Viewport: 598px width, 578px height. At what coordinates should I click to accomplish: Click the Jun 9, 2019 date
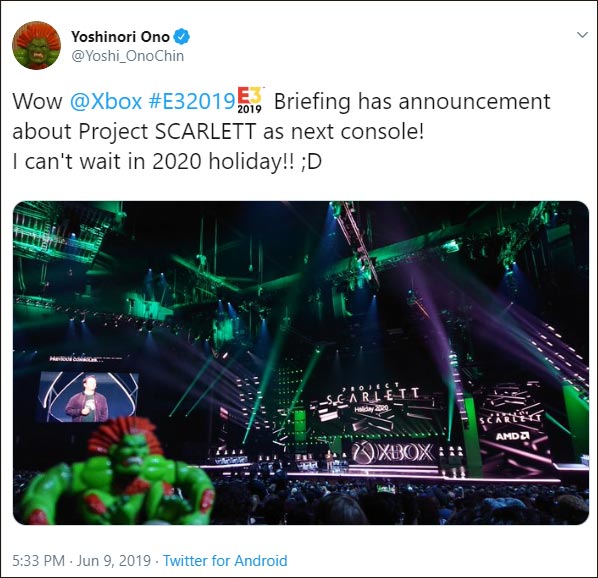[114, 560]
